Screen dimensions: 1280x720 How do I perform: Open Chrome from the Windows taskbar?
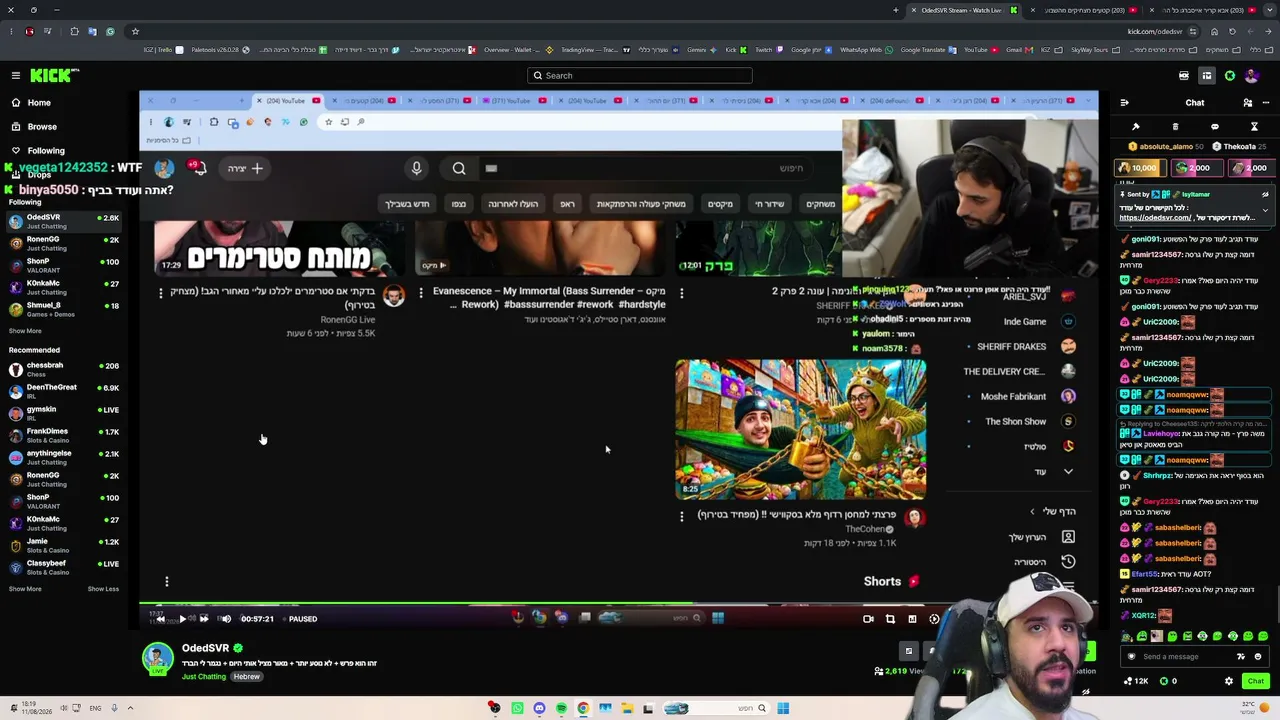(x=583, y=709)
